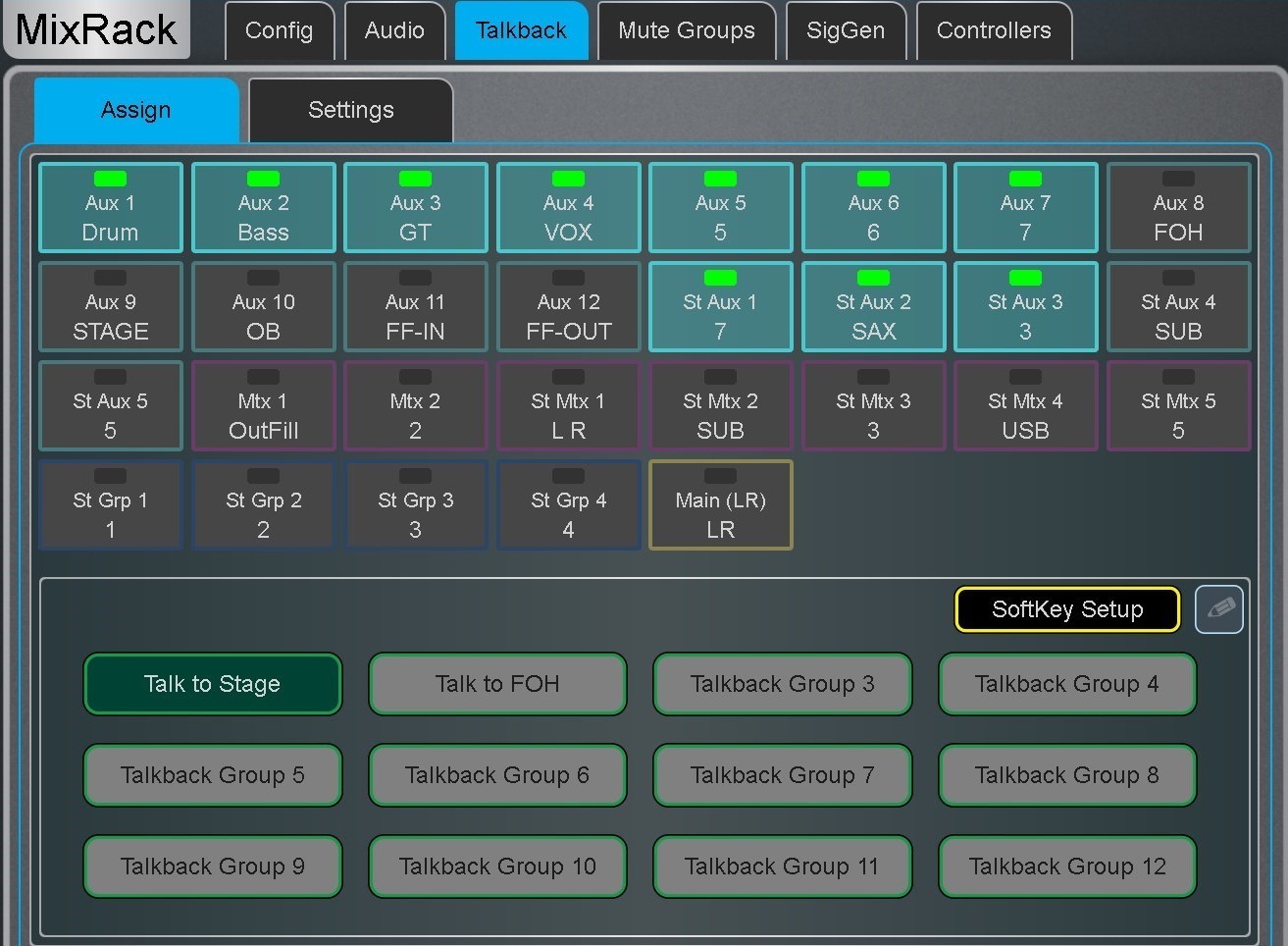The width and height of the screenshot is (1288, 946).
Task: Enable Aux 9 STAGE talkback assignment
Action: pyautogui.click(x=110, y=307)
